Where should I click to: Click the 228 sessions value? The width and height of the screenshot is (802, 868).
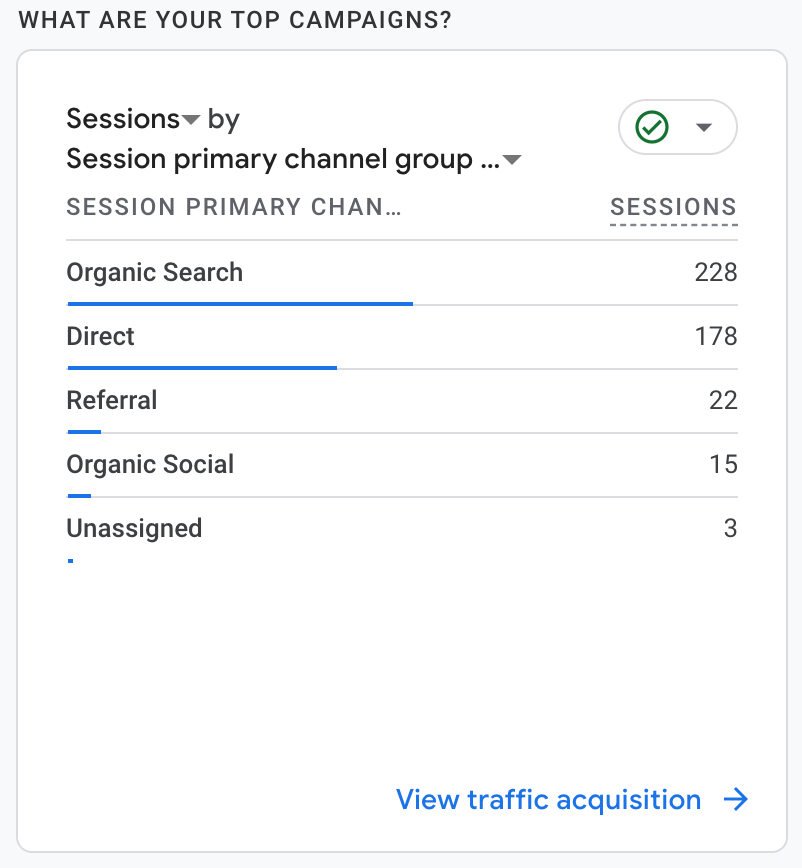(716, 272)
